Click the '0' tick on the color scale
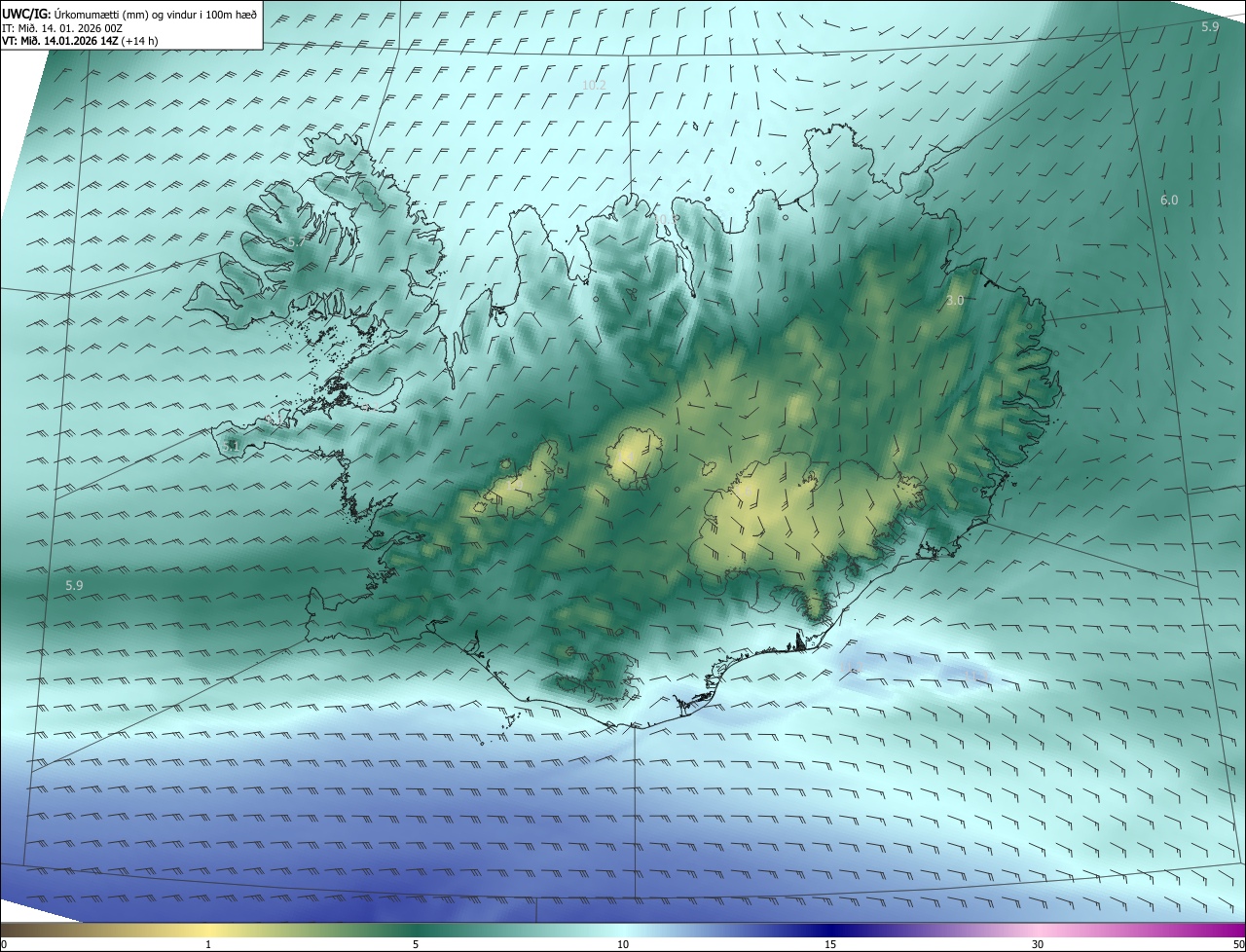1246x952 pixels. (4, 944)
